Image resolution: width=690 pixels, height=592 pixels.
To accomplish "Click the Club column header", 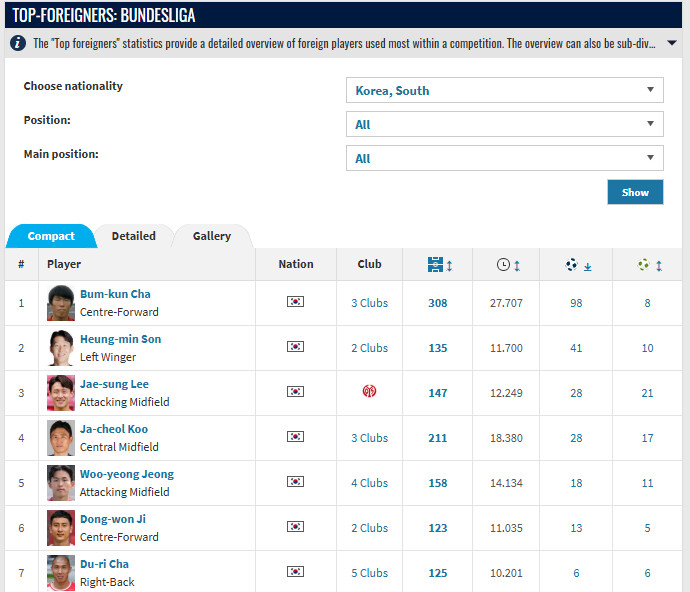I will click(369, 264).
